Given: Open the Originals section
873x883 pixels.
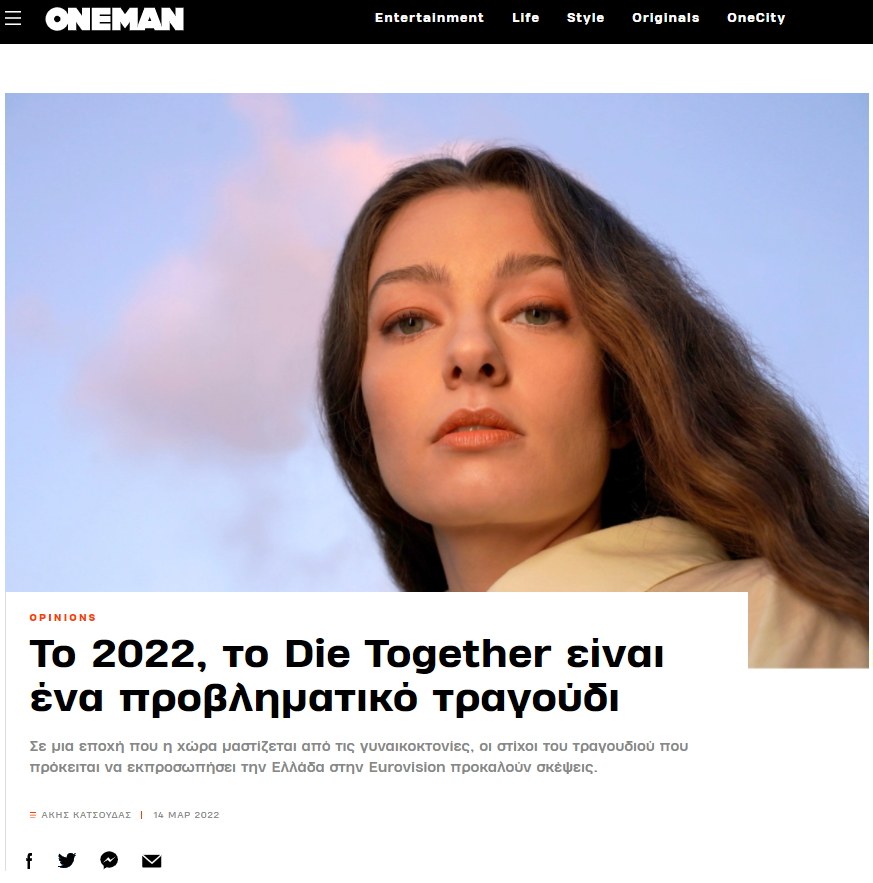Looking at the screenshot, I should pos(665,18).
